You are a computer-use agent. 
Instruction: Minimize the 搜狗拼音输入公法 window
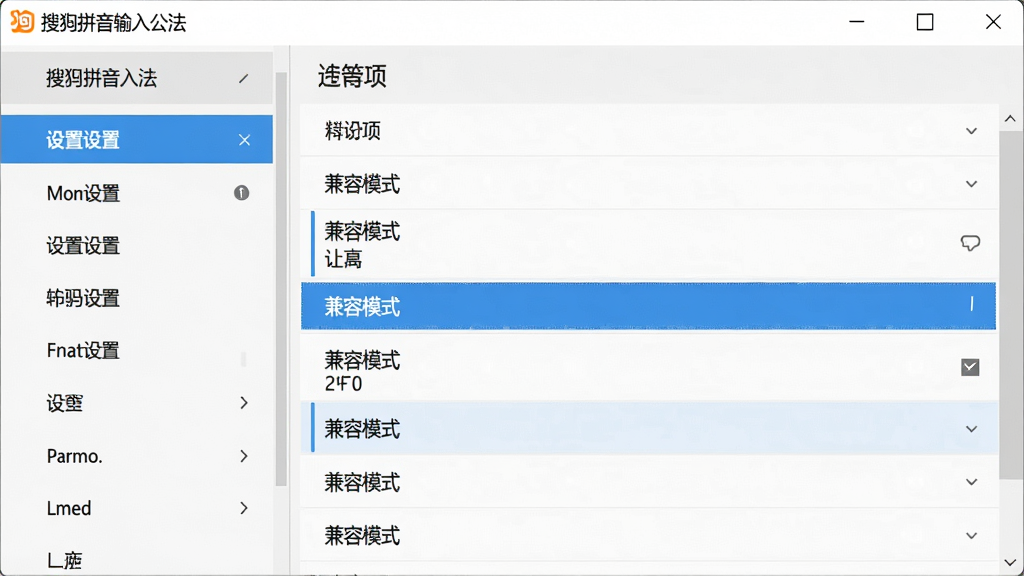click(x=857, y=22)
